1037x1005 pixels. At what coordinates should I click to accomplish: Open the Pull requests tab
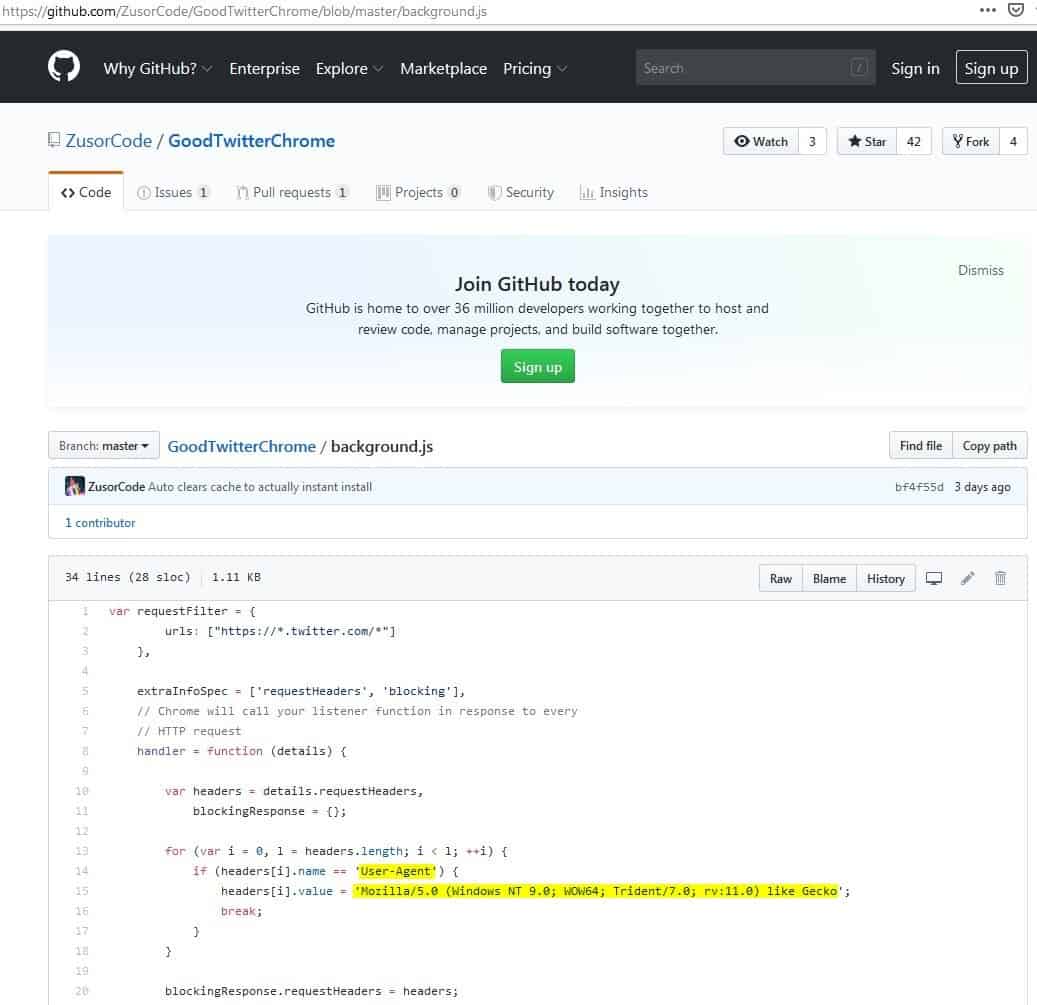click(x=292, y=192)
